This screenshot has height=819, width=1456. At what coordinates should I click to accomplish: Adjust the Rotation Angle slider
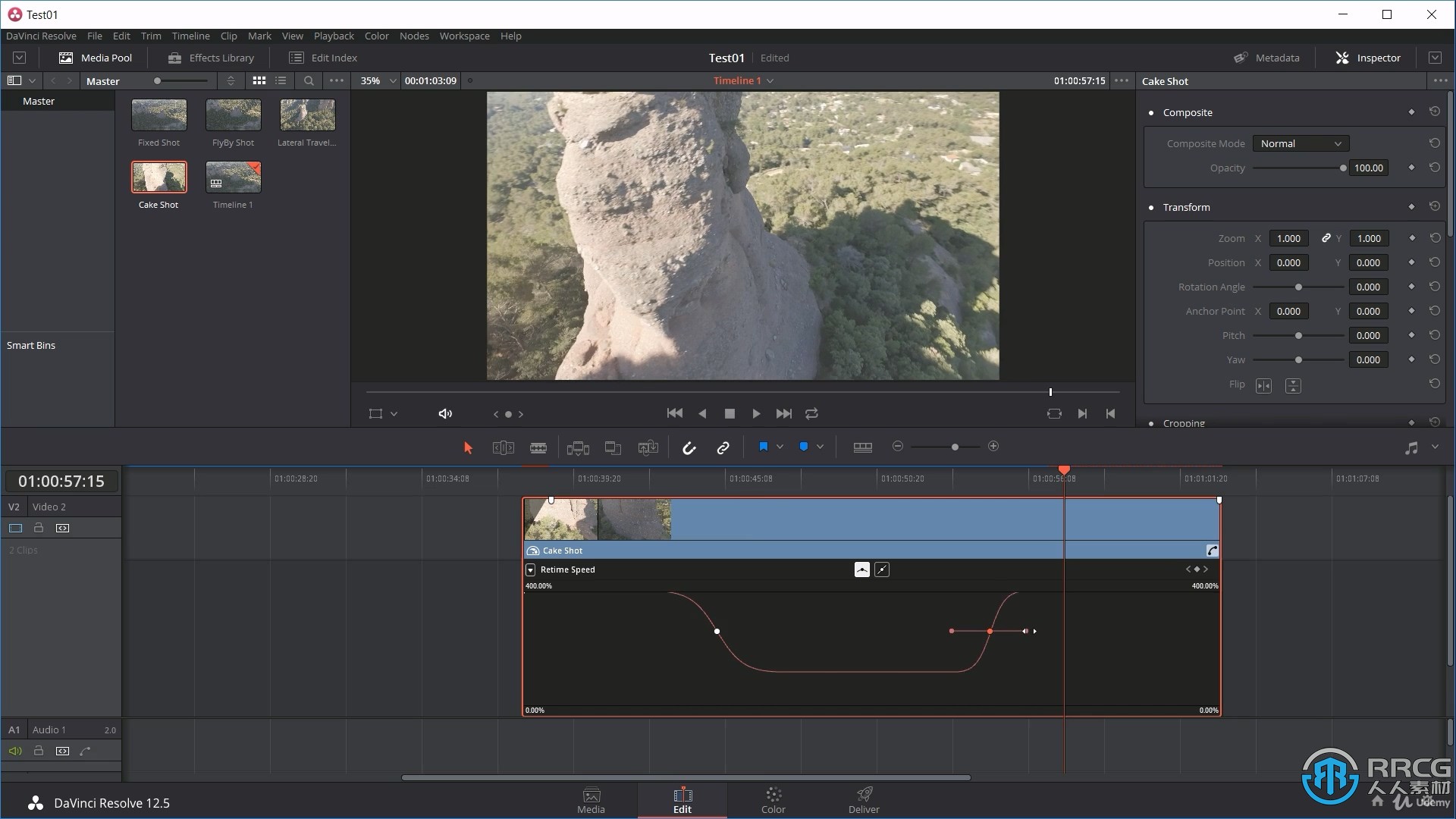(1298, 287)
